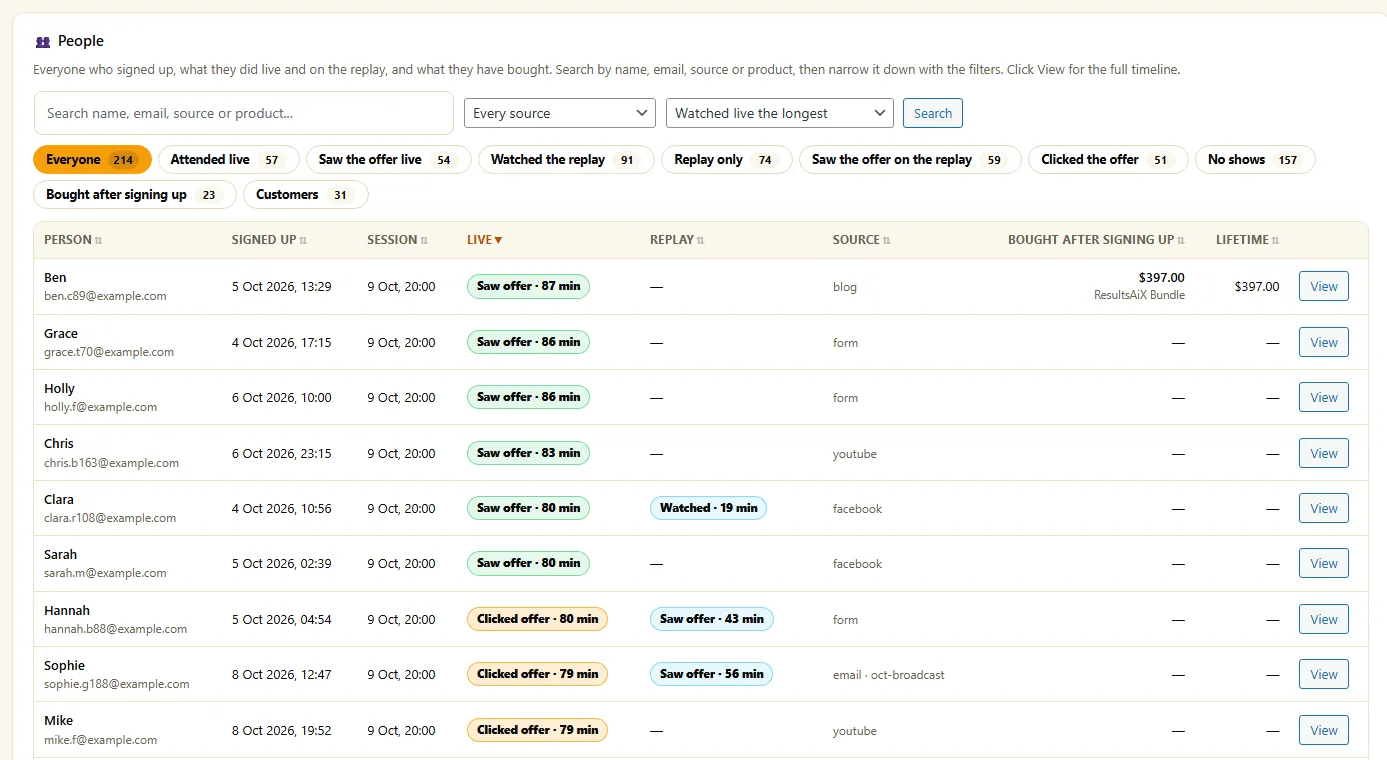Select the Watched the replay filter
Viewport: 1387px width, 760px height.
pyautogui.click(x=566, y=160)
